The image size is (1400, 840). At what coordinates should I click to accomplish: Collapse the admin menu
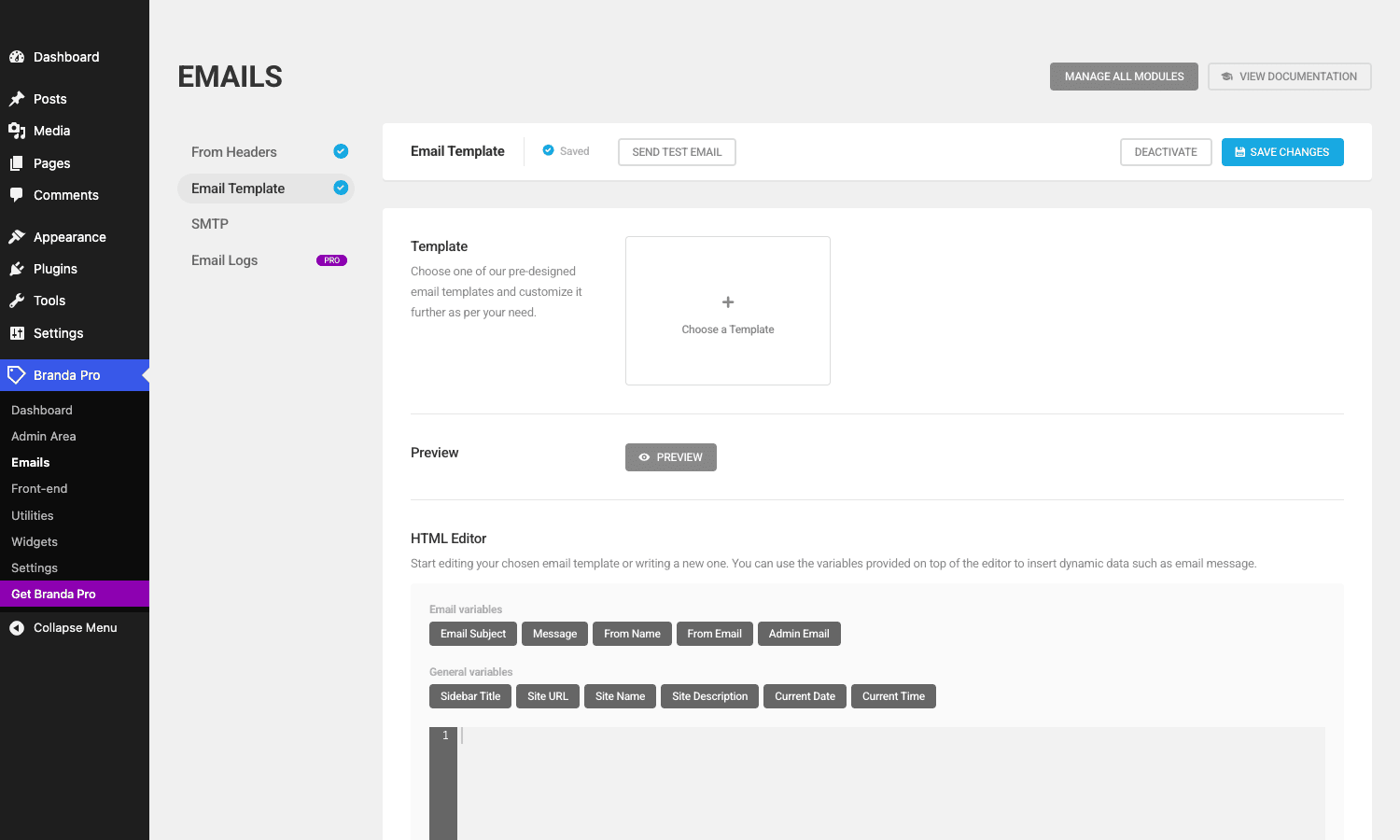[x=75, y=628]
